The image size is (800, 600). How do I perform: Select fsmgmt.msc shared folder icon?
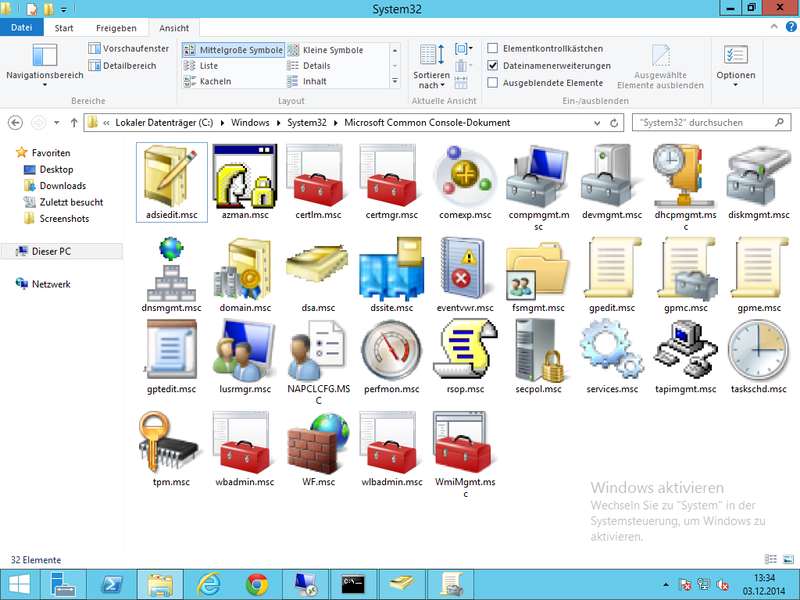coord(538,270)
